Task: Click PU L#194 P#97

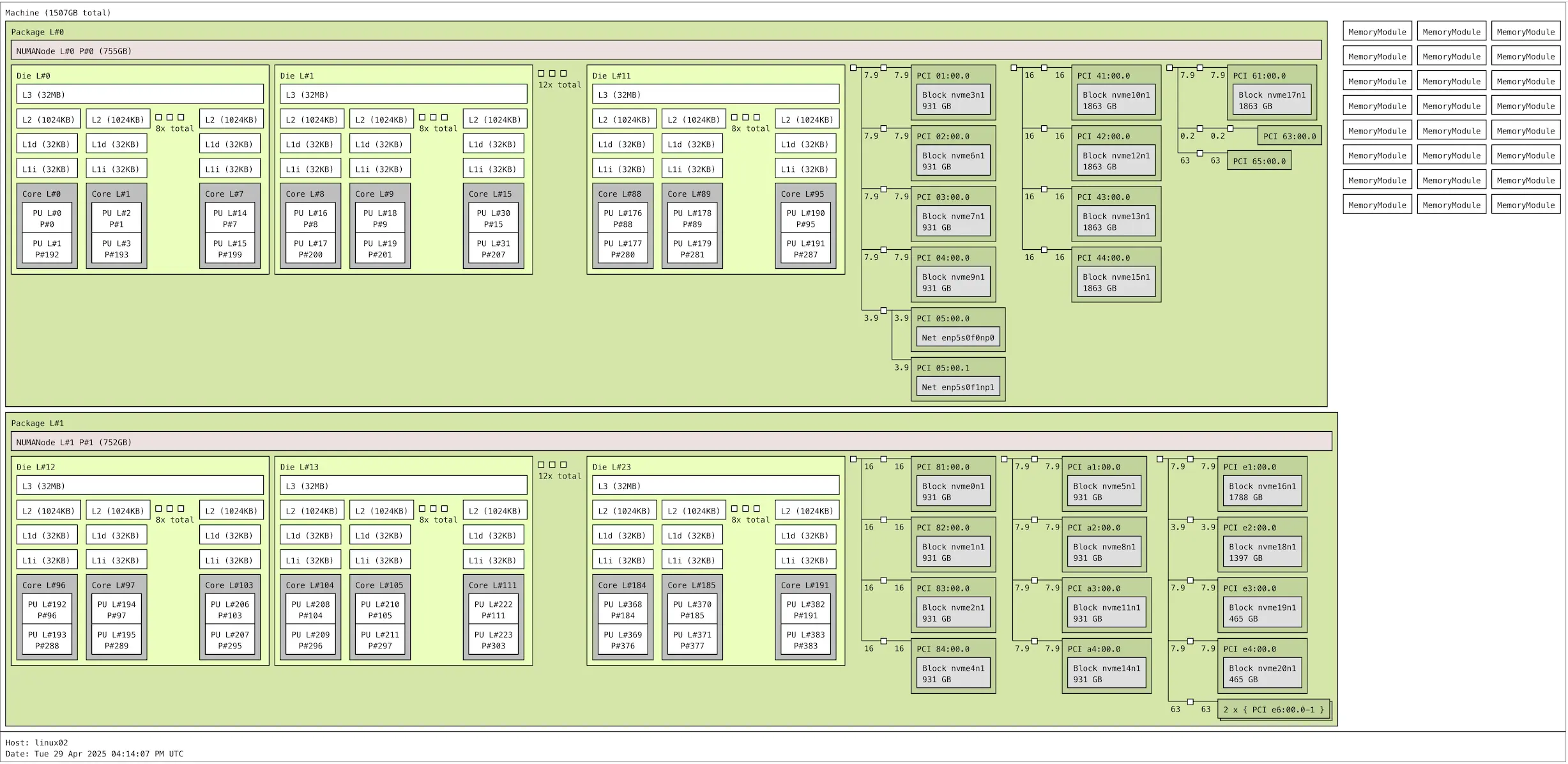Action: point(116,610)
